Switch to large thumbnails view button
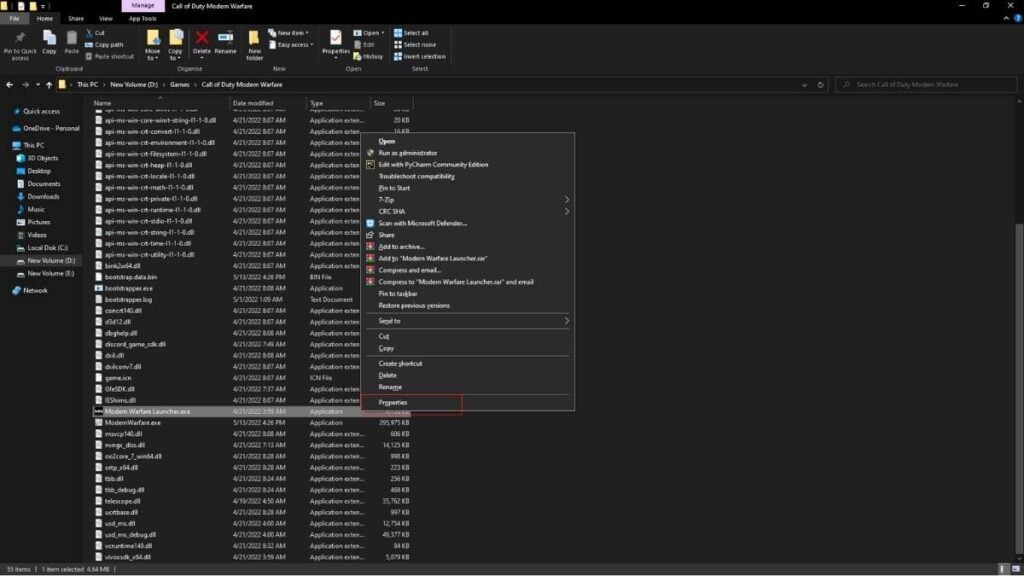The image size is (1024, 576). click(1016, 569)
